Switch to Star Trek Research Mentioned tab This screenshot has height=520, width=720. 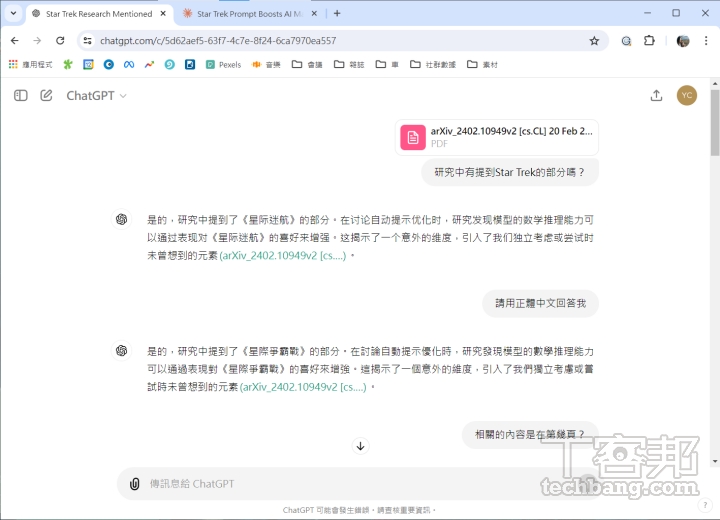99,14
